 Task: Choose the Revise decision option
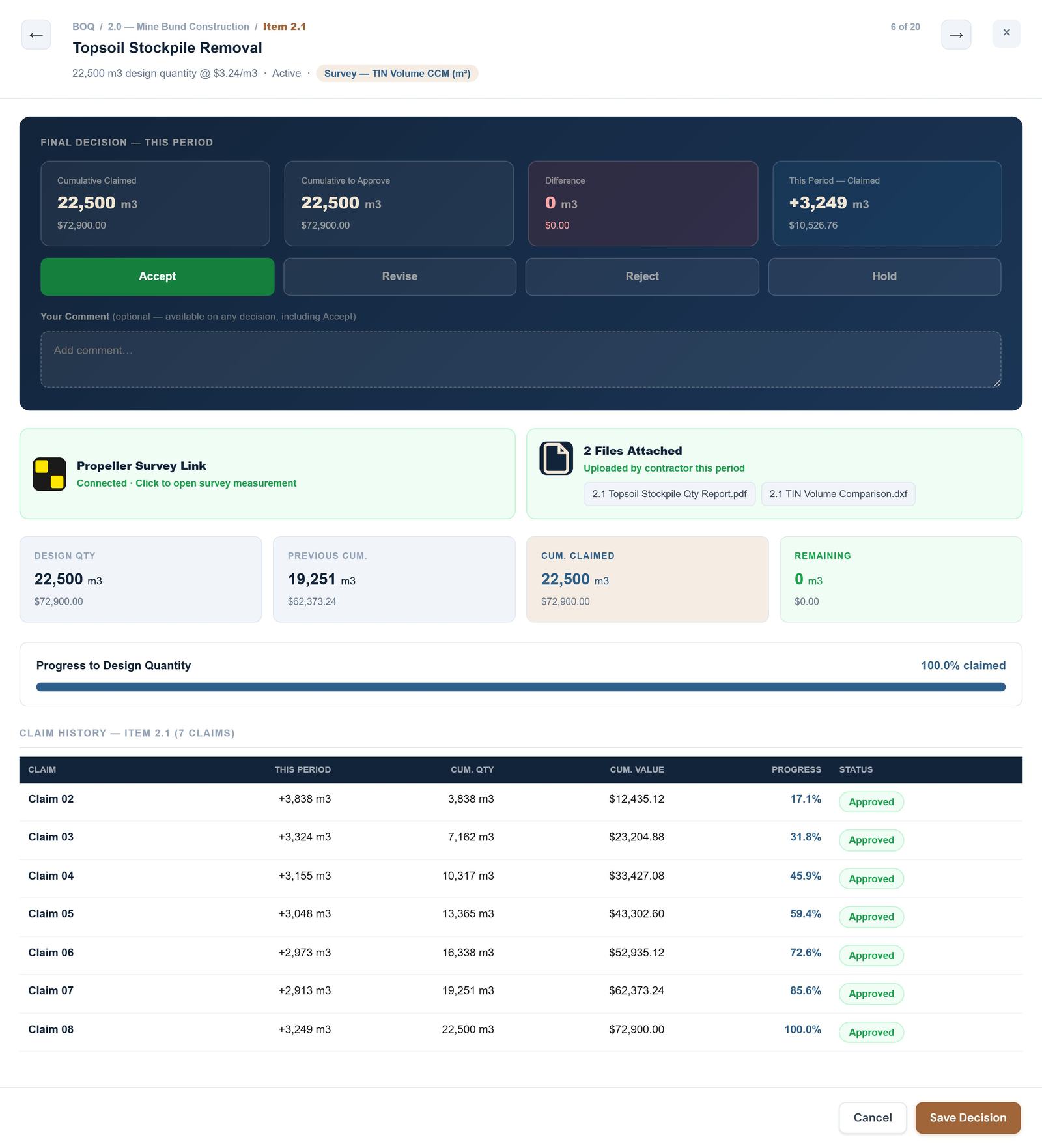(x=400, y=276)
